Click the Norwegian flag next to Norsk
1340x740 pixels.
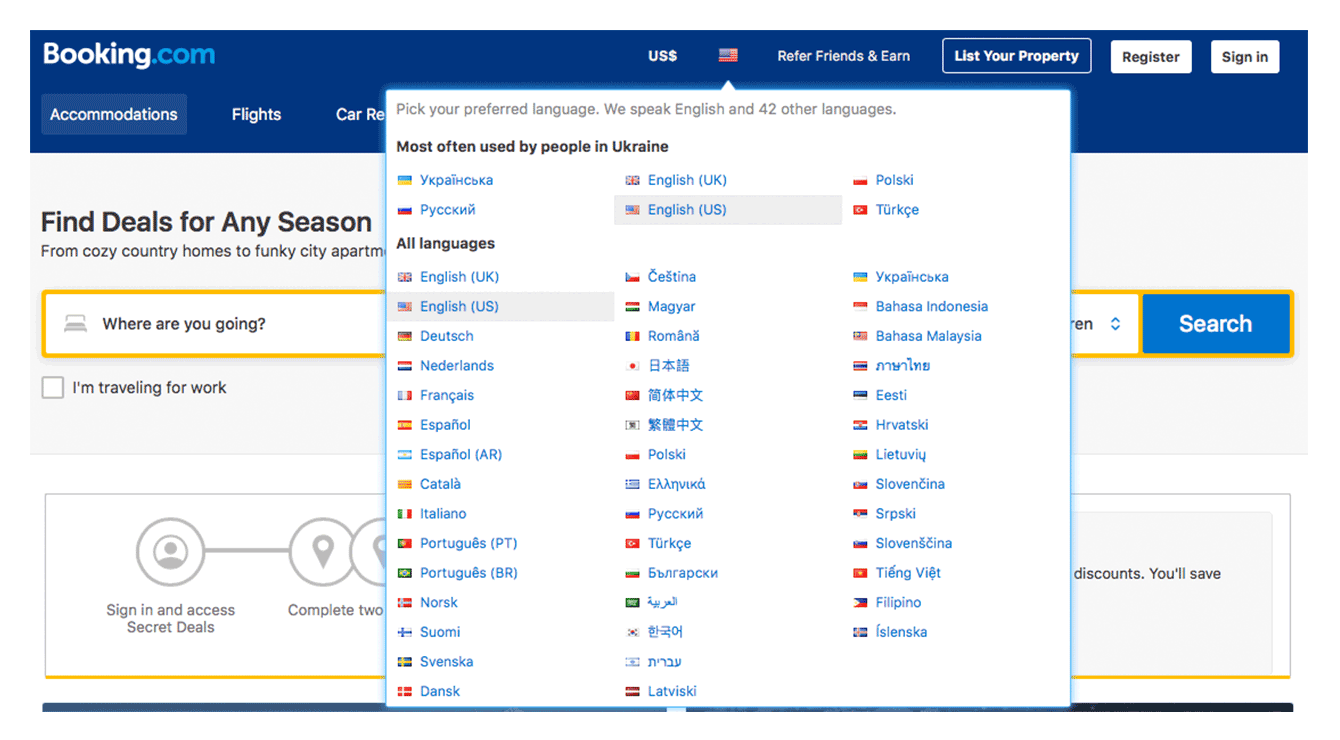[405, 603]
